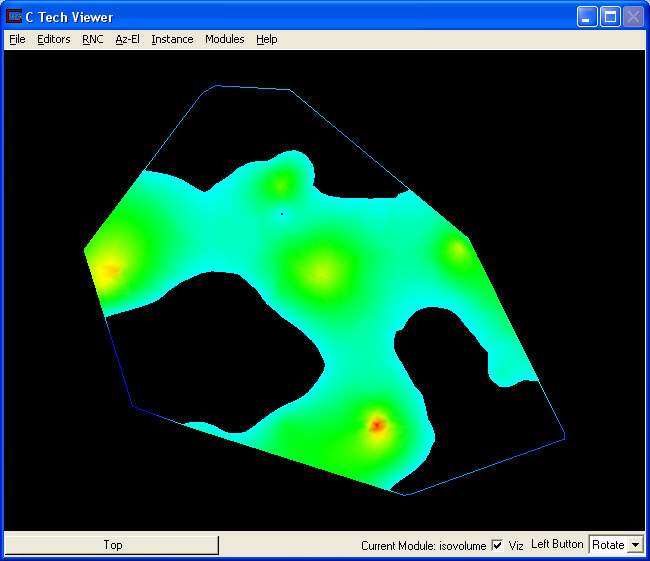Open the Help menu
650x561 pixels.
[267, 39]
